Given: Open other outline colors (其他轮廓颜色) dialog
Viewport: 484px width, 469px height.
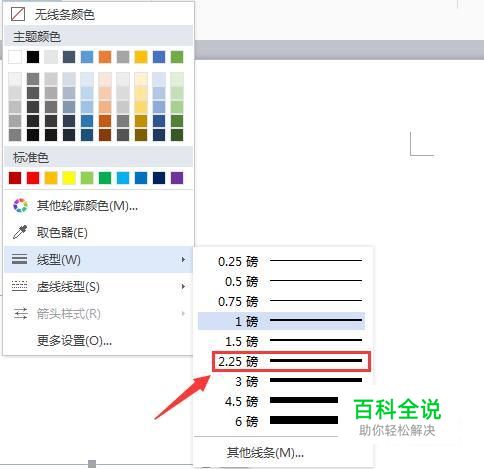Looking at the screenshot, I should pyautogui.click(x=99, y=206).
